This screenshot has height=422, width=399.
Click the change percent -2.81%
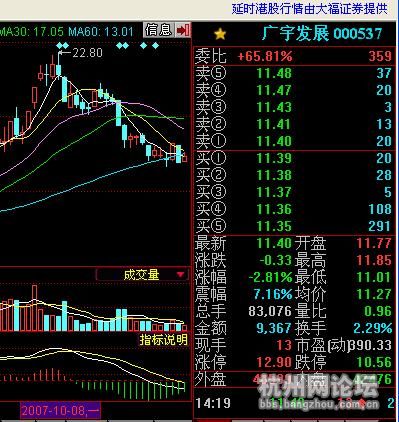coord(271,277)
